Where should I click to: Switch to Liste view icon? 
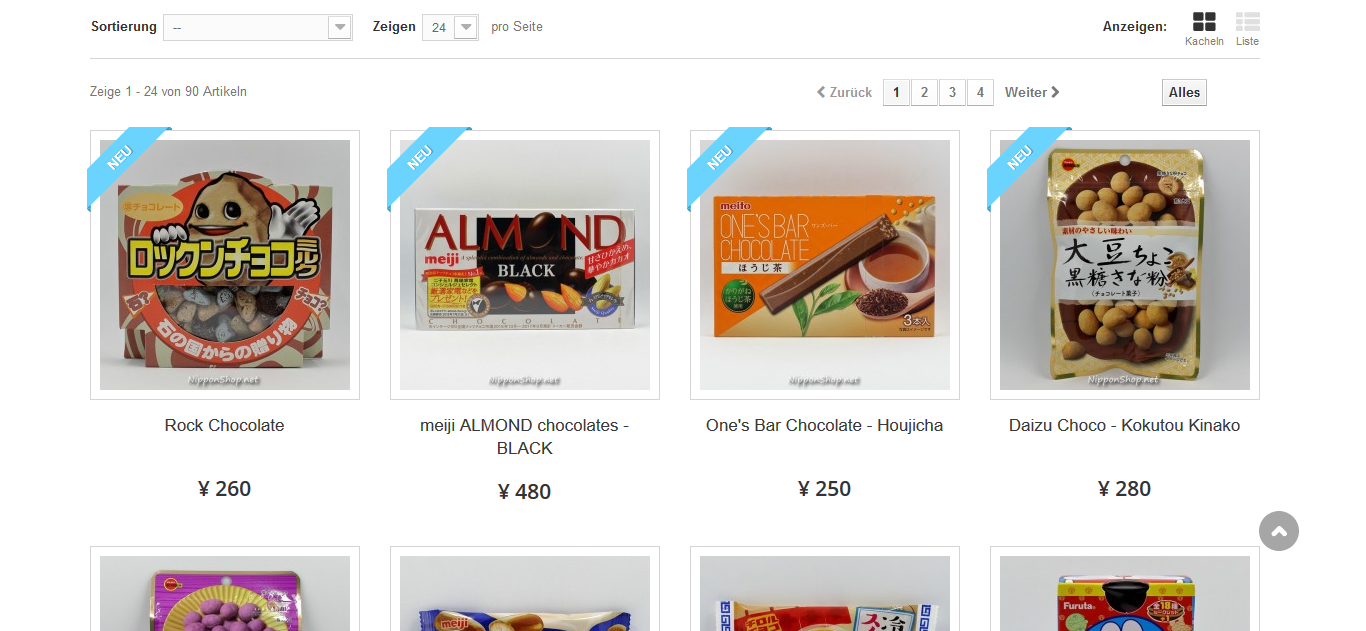(1247, 22)
